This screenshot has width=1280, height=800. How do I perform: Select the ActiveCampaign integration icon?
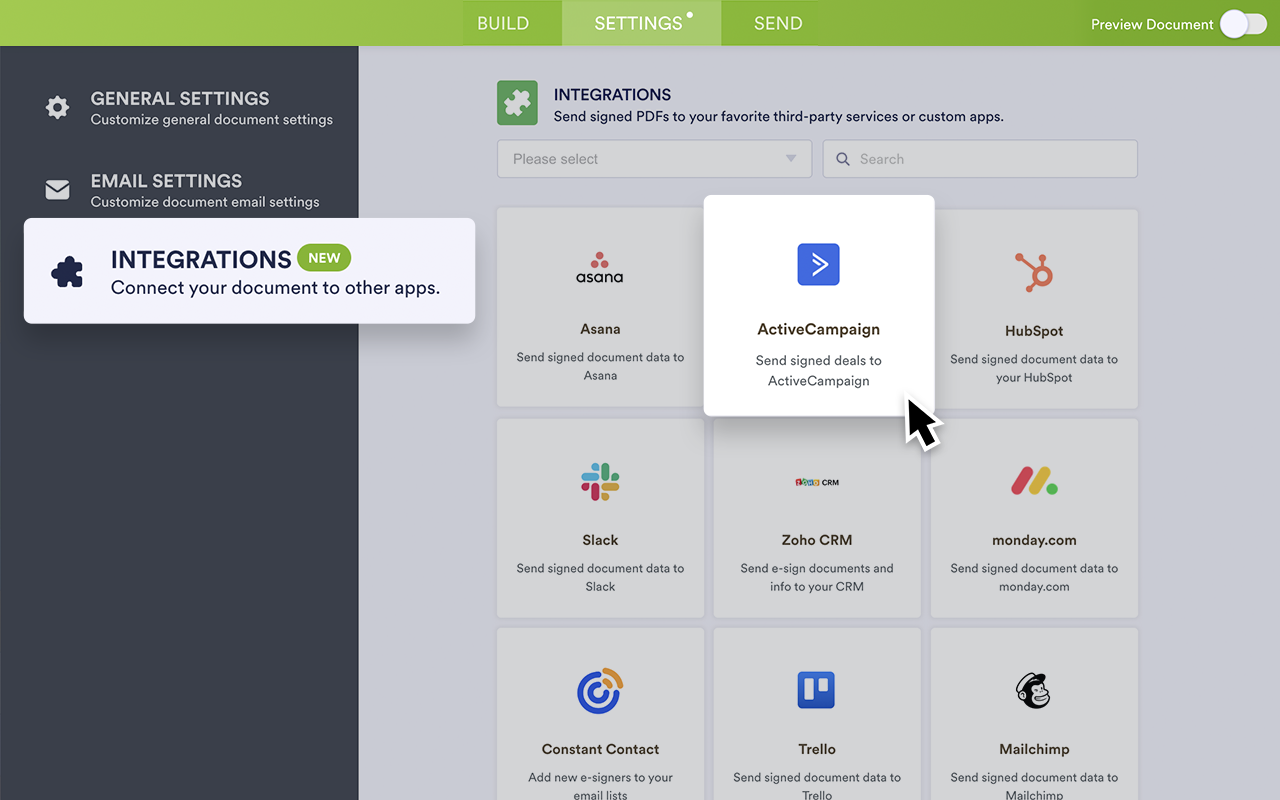[x=818, y=264]
